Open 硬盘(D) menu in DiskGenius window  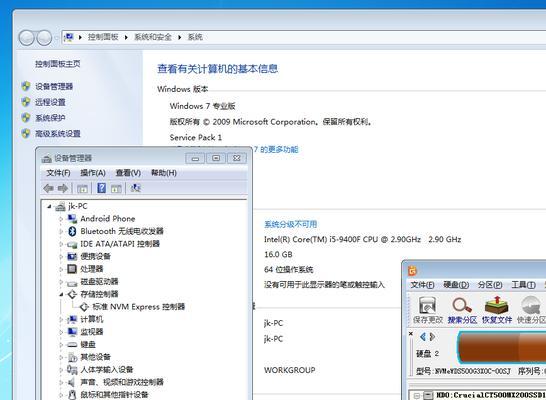click(456, 285)
